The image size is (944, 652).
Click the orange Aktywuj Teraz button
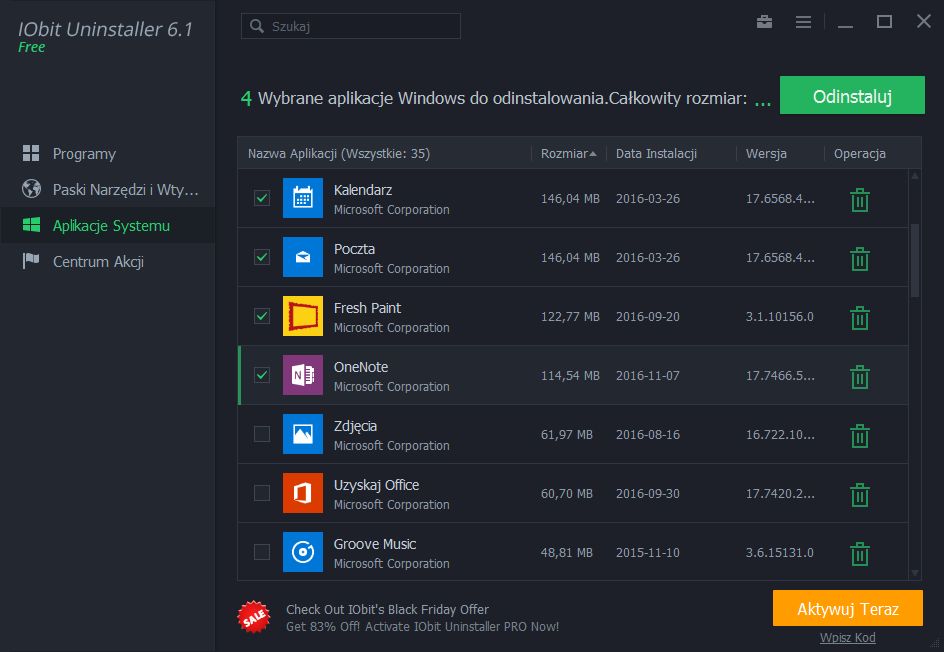coord(848,609)
